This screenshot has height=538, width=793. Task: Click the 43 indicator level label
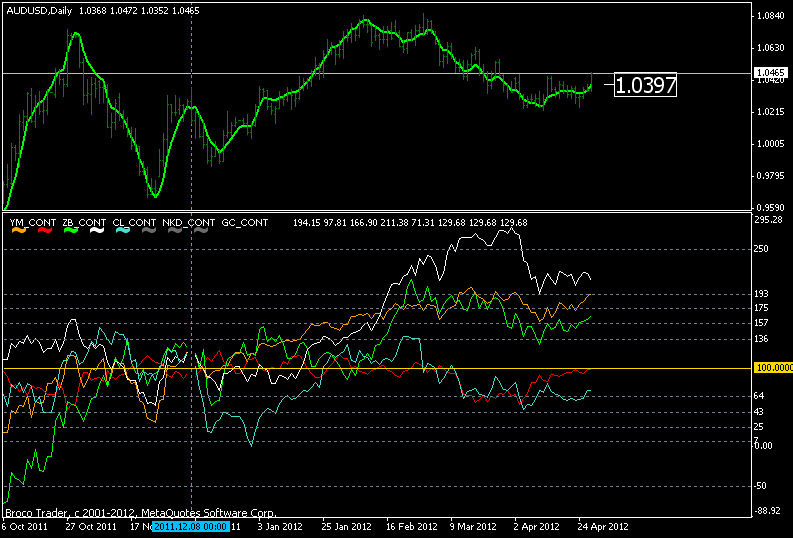pos(759,413)
